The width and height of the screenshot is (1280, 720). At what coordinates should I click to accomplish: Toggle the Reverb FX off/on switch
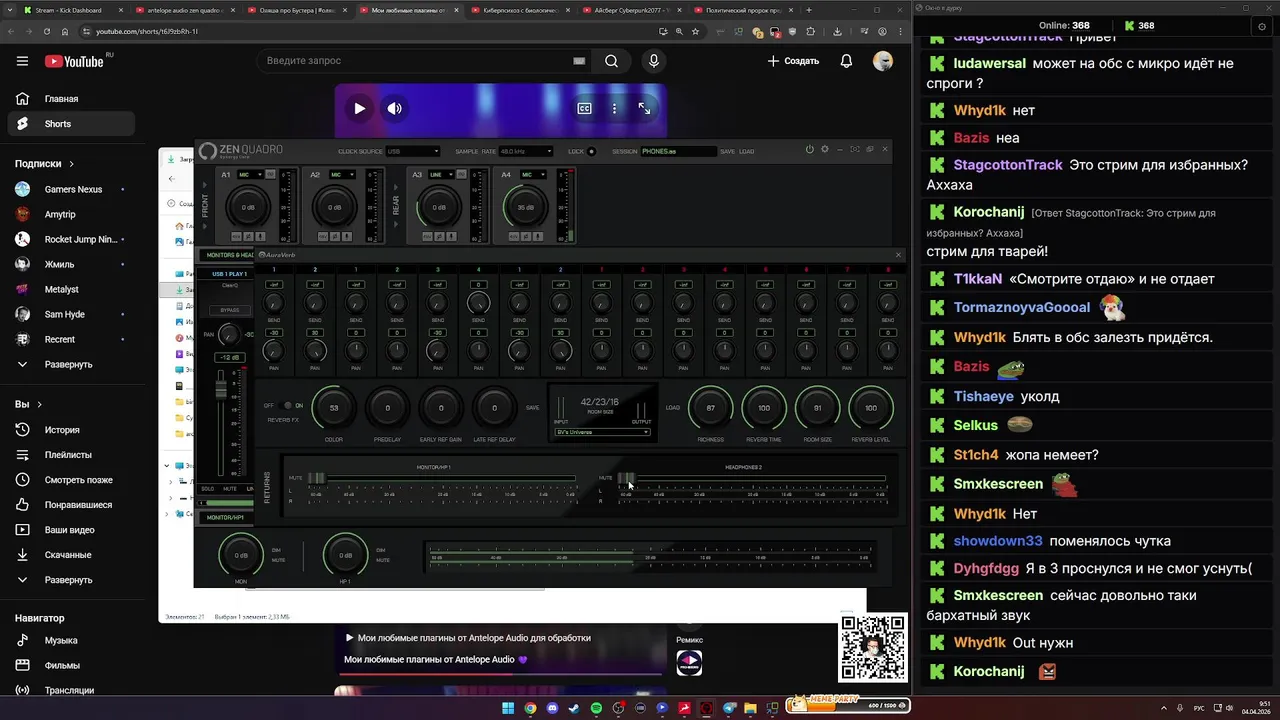click(x=288, y=405)
